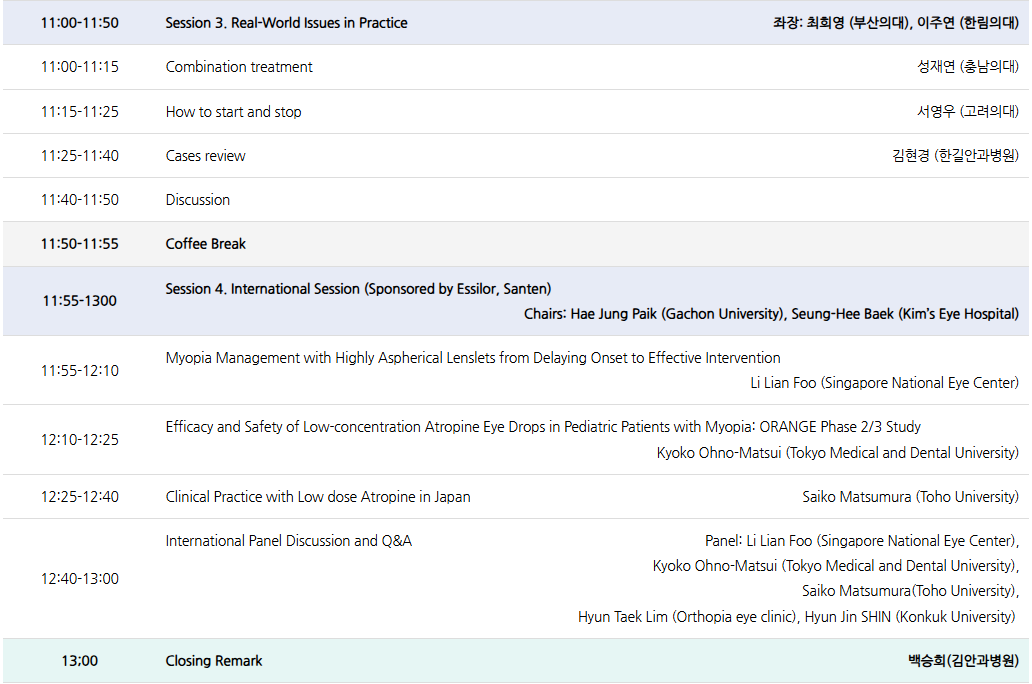Select speaker Li Lian Foo at 11:55-12:10

pos(884,383)
